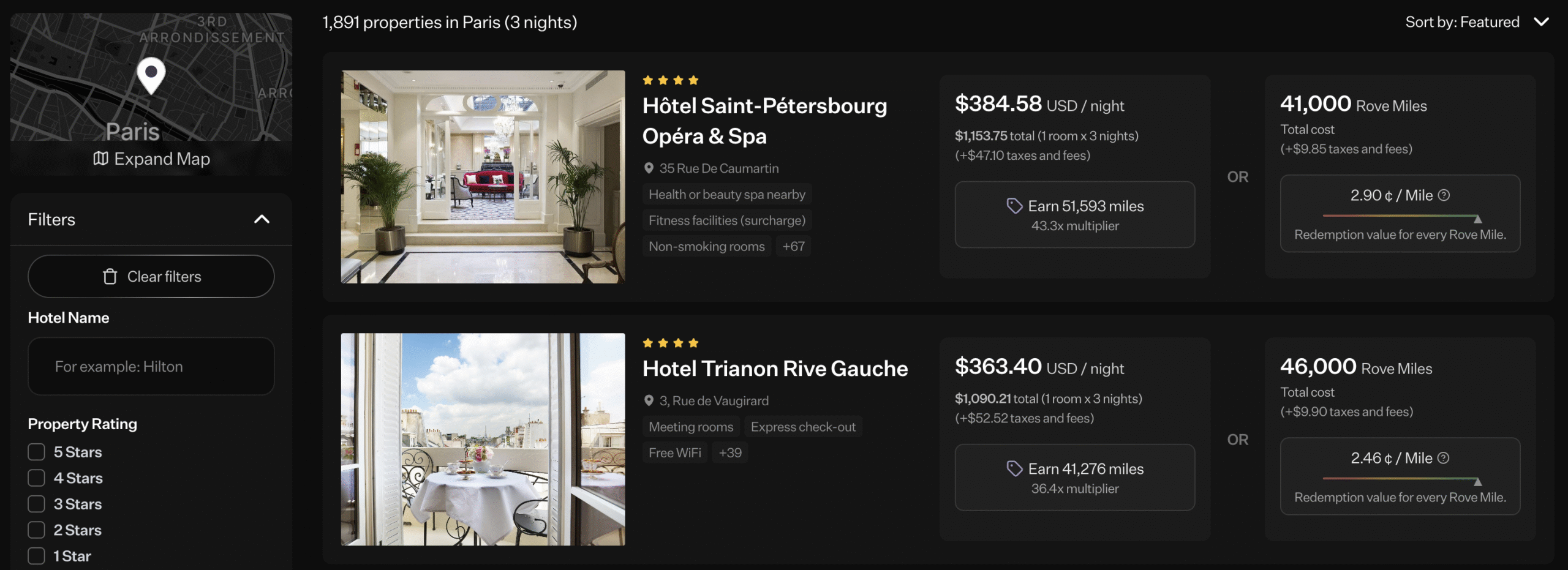The width and height of the screenshot is (1568, 570).
Task: Show +67 more amenities for Saint-Pétersbourg hotel
Action: click(x=793, y=247)
